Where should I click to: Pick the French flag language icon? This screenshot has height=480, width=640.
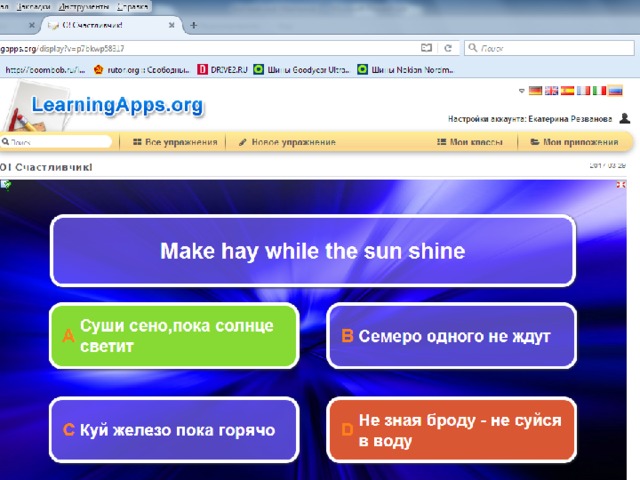tap(583, 91)
